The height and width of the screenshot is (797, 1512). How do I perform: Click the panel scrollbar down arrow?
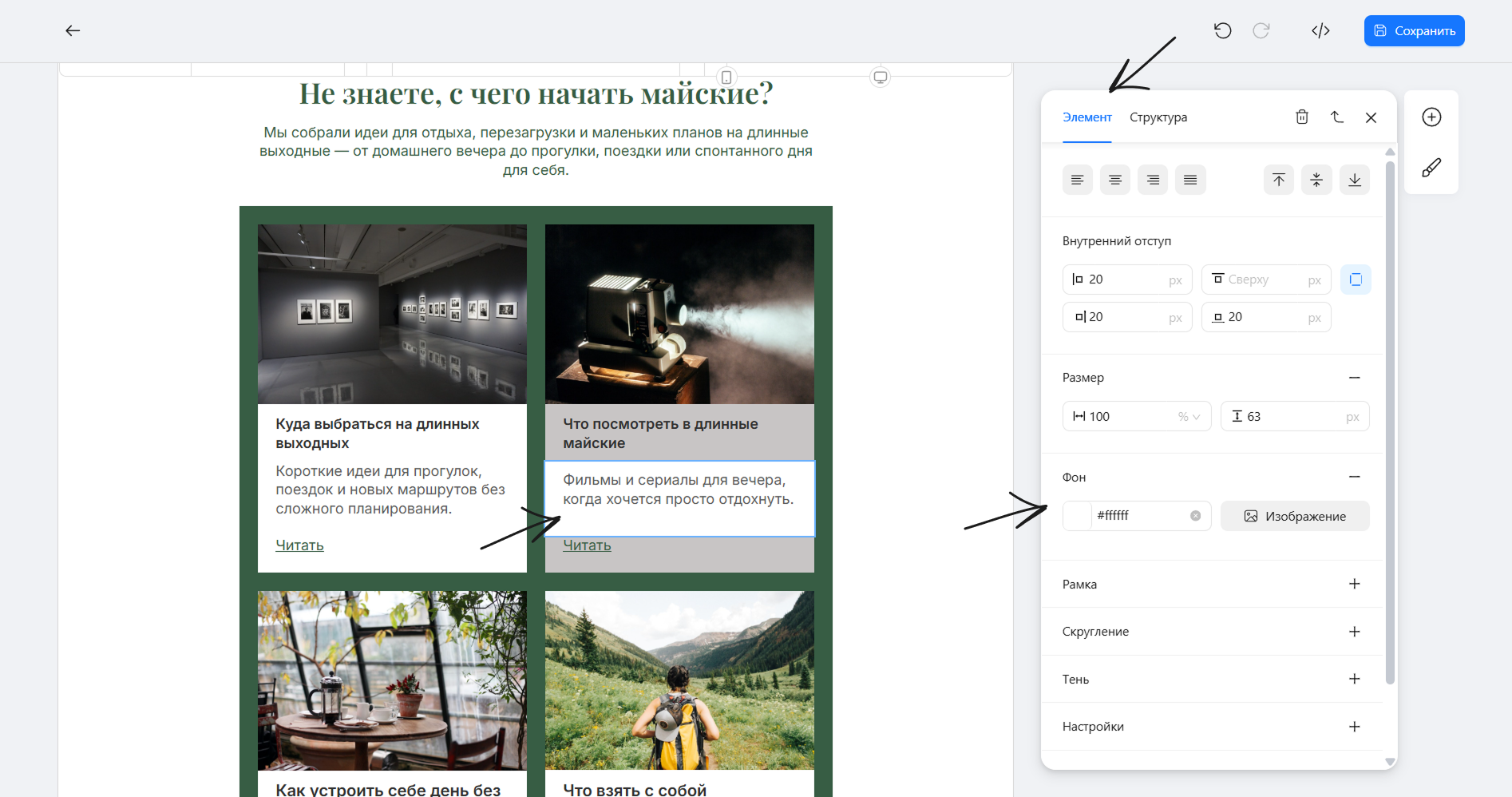pos(1390,762)
